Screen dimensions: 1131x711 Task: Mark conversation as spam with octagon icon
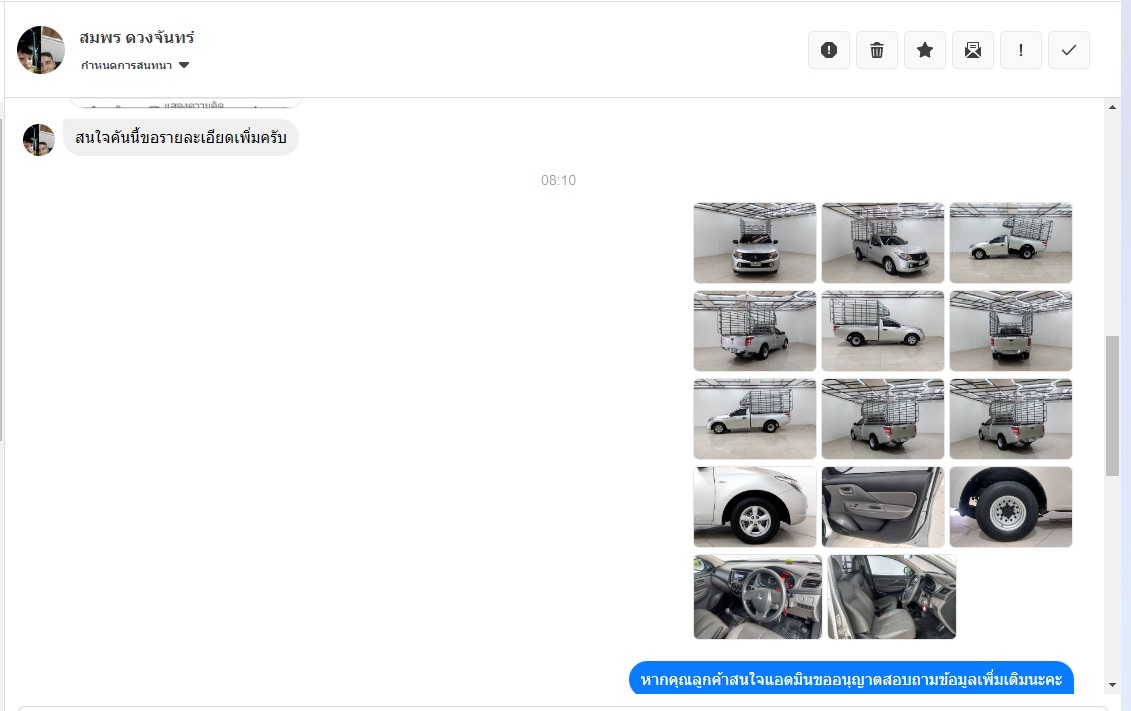pyautogui.click(x=828, y=50)
